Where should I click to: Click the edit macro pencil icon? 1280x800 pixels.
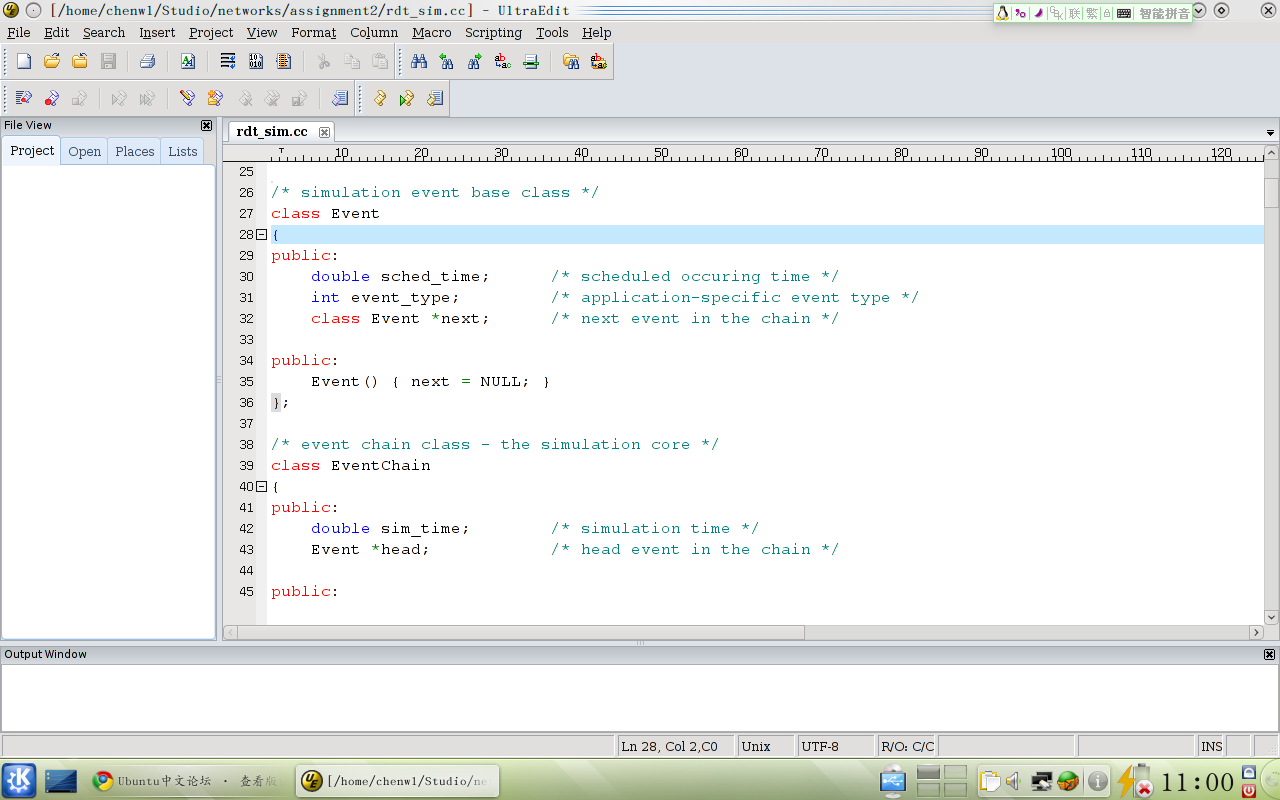coord(187,98)
